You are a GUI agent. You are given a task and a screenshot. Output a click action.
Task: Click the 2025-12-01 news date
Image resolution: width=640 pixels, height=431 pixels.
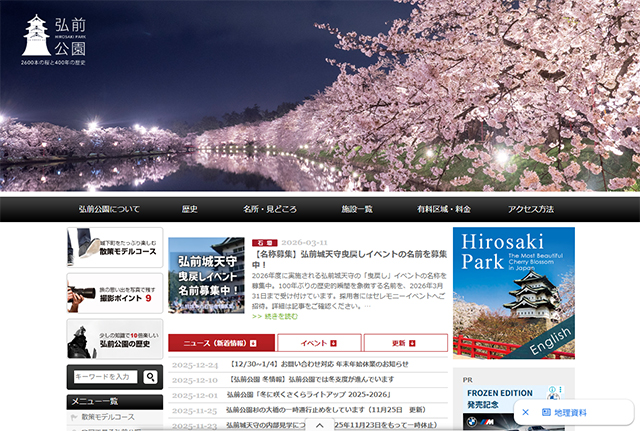(x=195, y=395)
